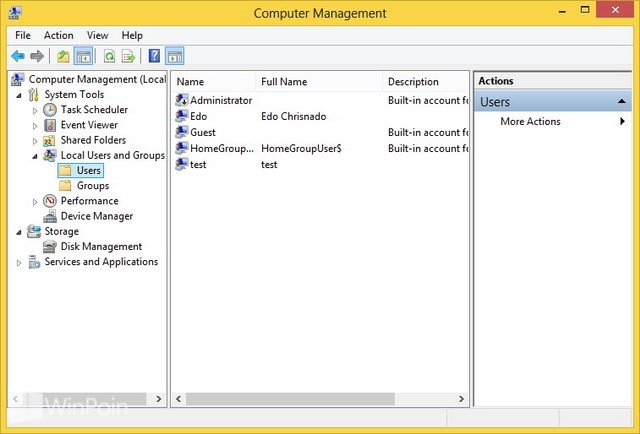Click list pane scroll left arrow
The width and height of the screenshot is (640, 434).
(178, 399)
